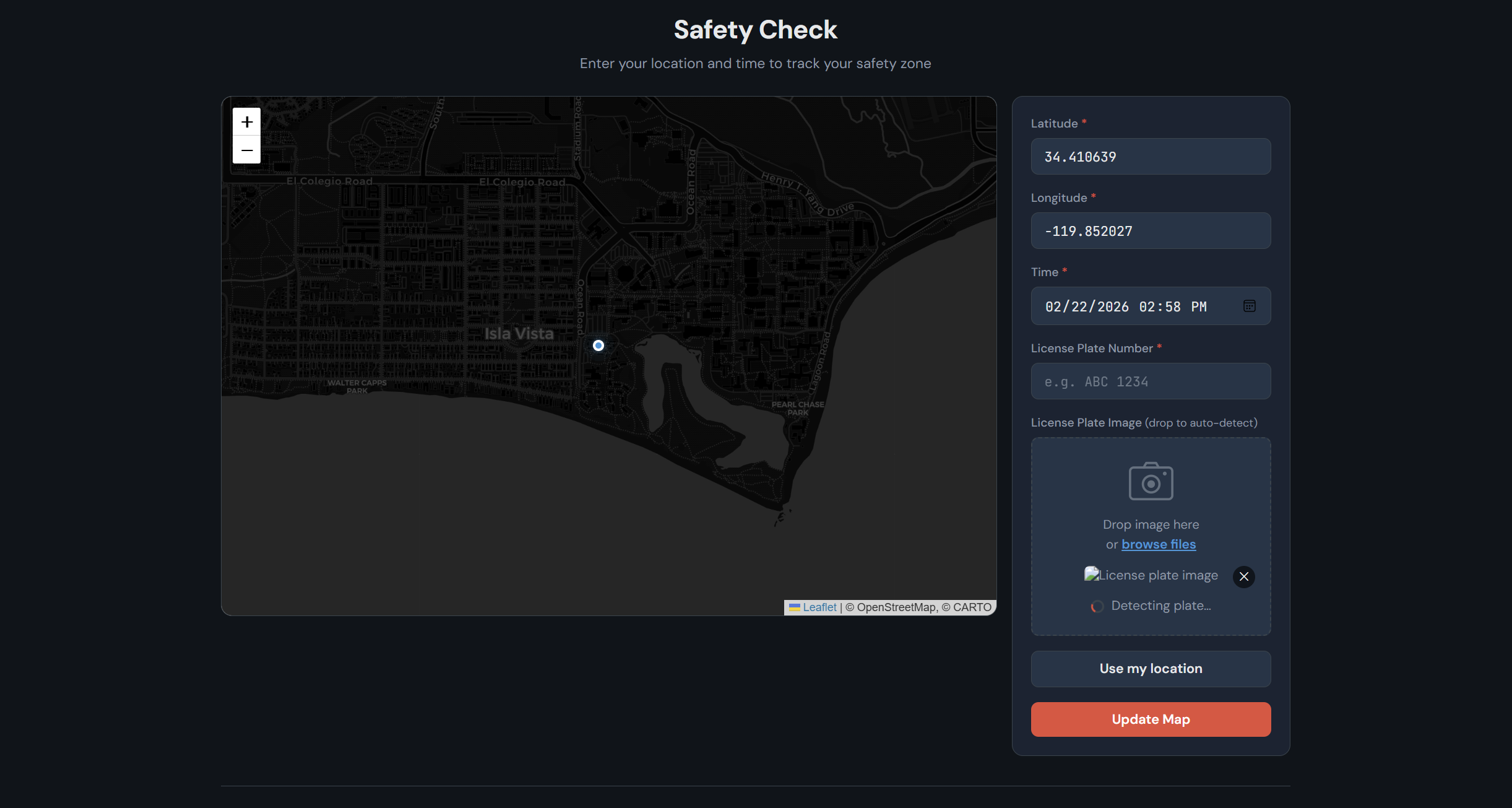The width and height of the screenshot is (1512, 808).
Task: Open the calendar picker in Time field
Action: [1249, 306]
